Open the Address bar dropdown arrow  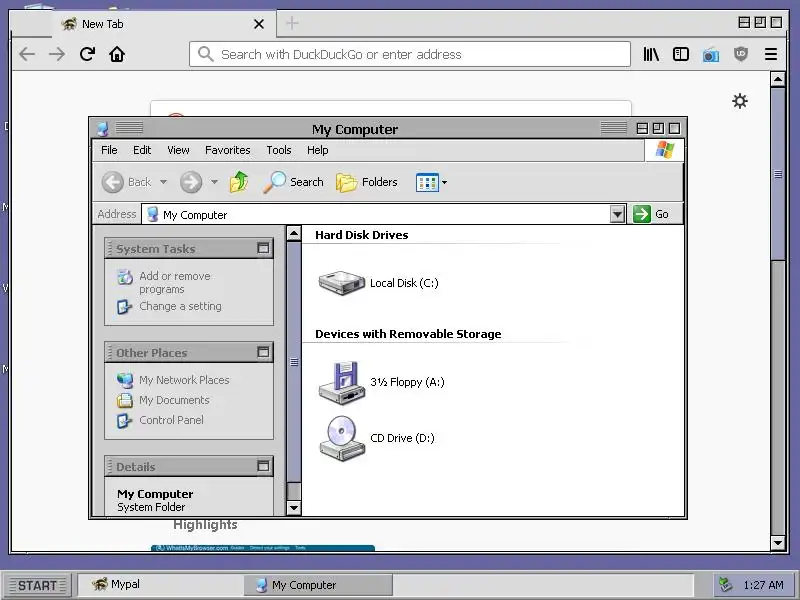coord(617,214)
